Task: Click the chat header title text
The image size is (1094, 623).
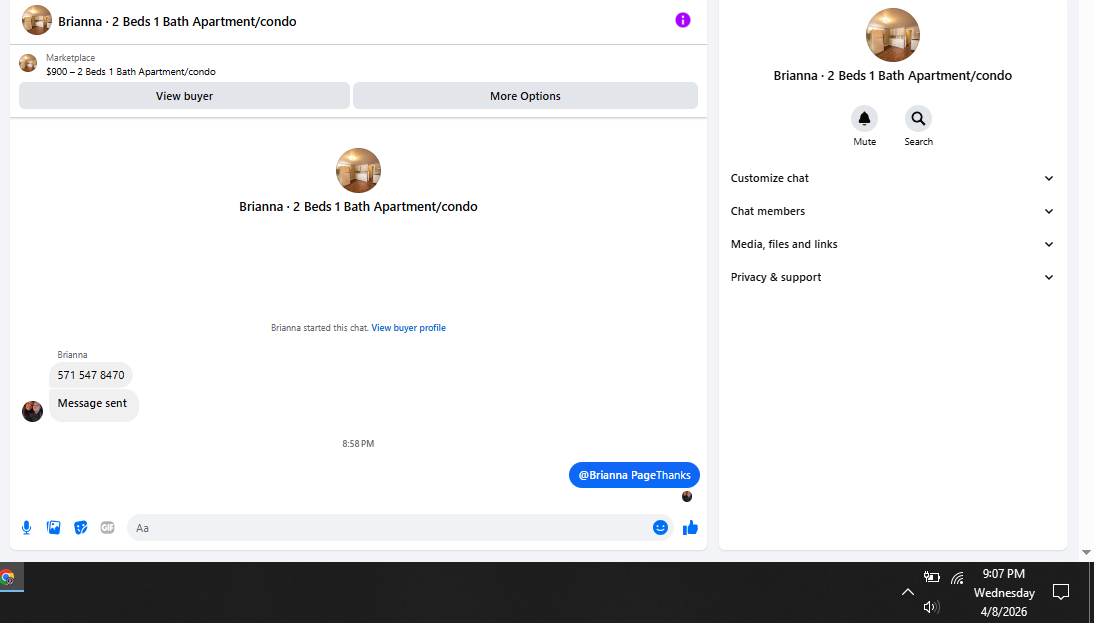Action: (177, 21)
